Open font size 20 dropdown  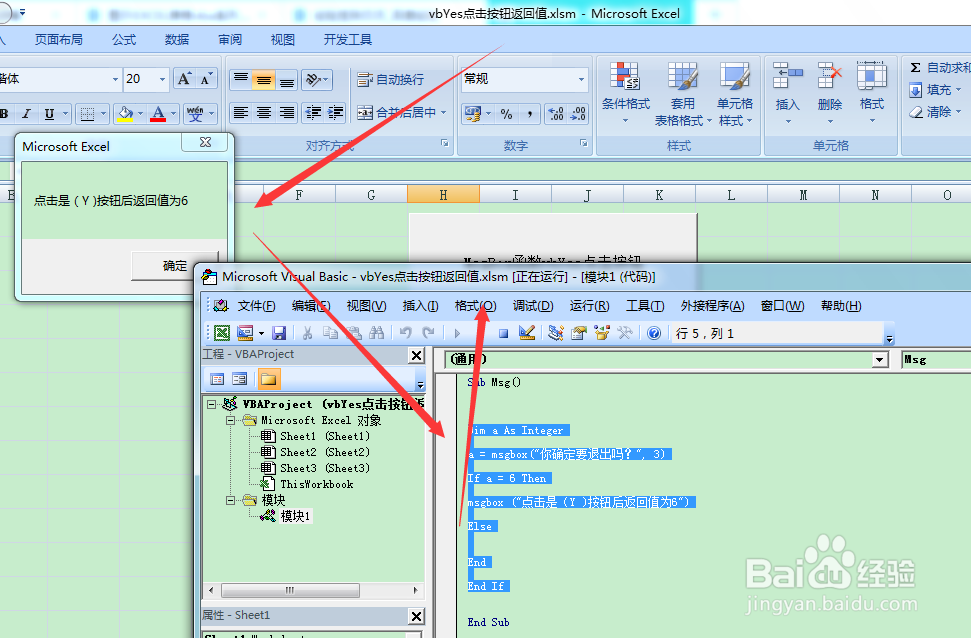(x=162, y=79)
